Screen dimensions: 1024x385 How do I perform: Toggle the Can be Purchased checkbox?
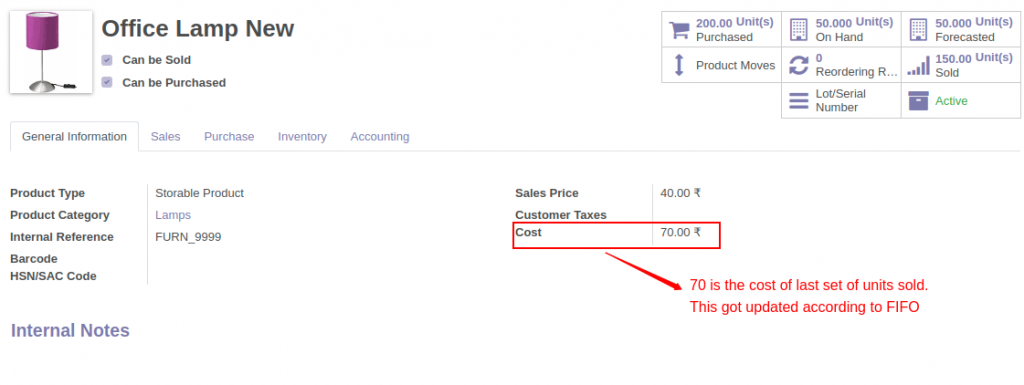[x=107, y=83]
